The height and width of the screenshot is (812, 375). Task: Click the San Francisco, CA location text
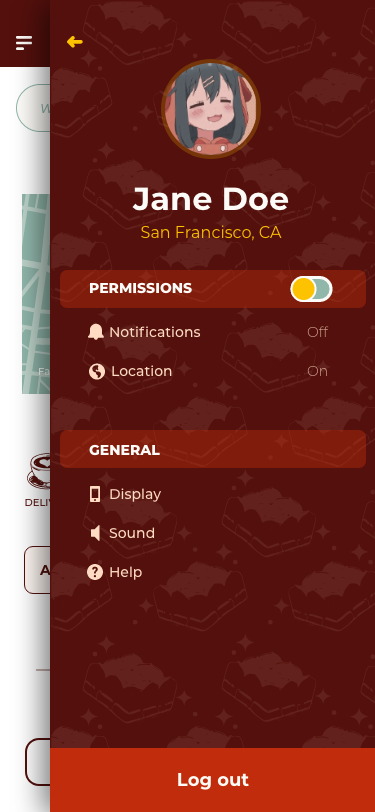tap(211, 233)
